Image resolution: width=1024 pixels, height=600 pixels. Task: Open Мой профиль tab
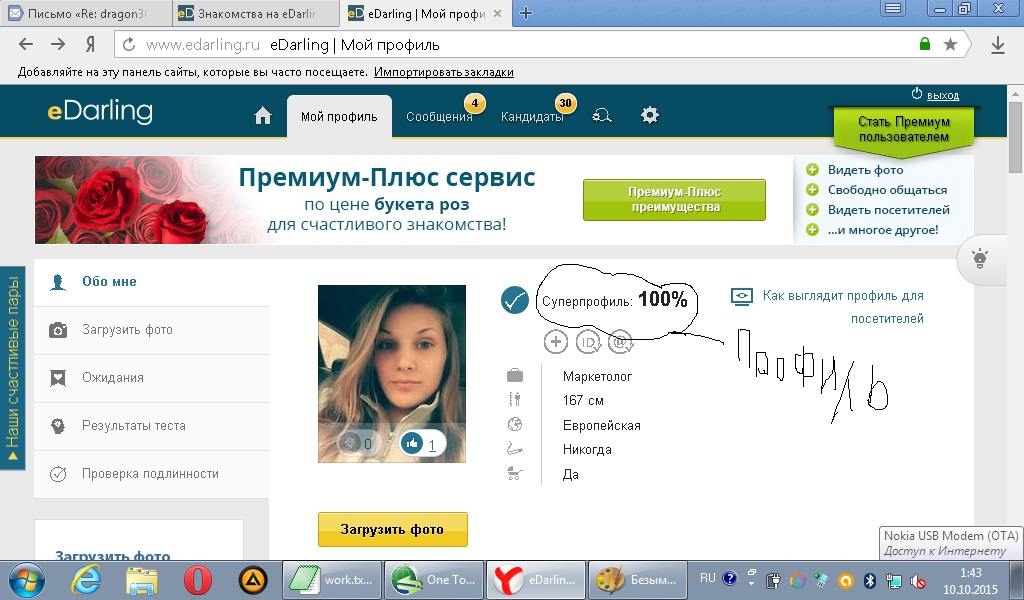coord(339,116)
